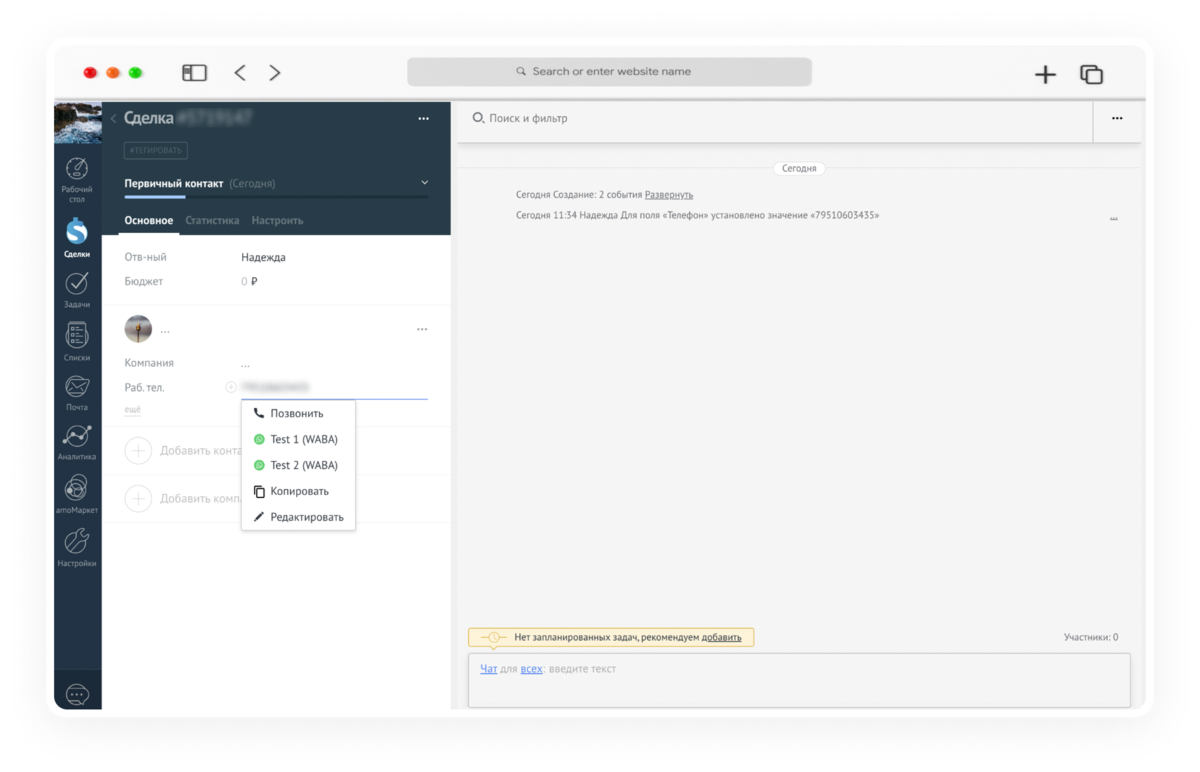
Task: Click the browser new tab plus icon
Action: point(1045,74)
